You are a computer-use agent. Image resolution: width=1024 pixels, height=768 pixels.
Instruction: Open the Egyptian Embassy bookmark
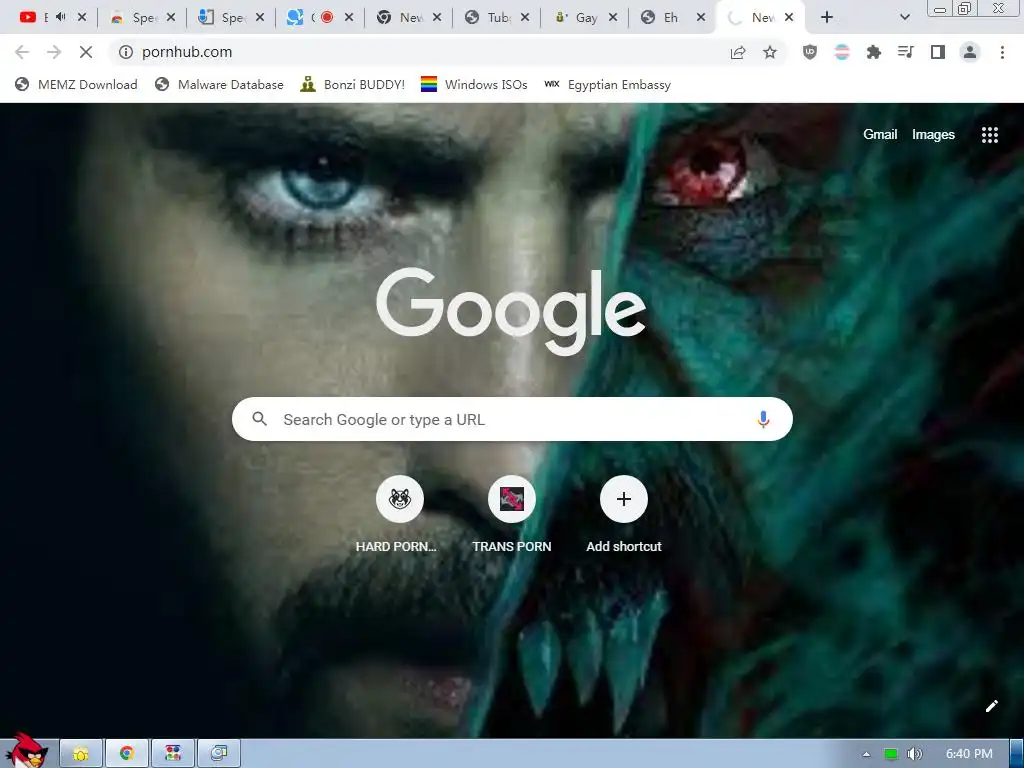[607, 85]
